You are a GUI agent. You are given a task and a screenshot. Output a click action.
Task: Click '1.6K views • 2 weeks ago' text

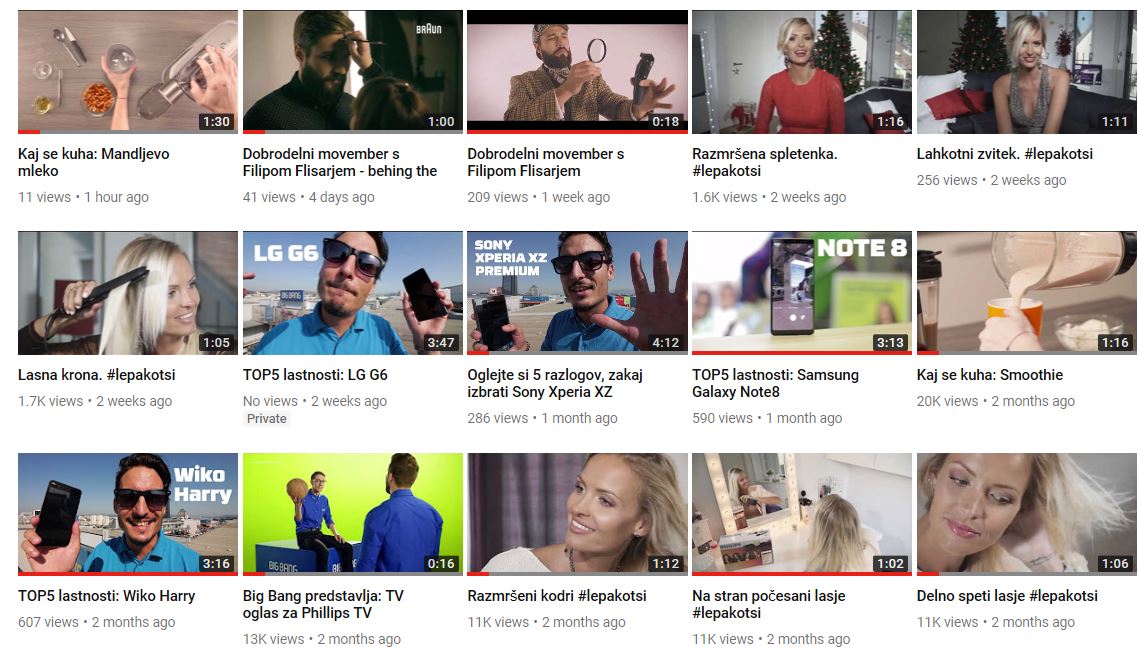[769, 197]
